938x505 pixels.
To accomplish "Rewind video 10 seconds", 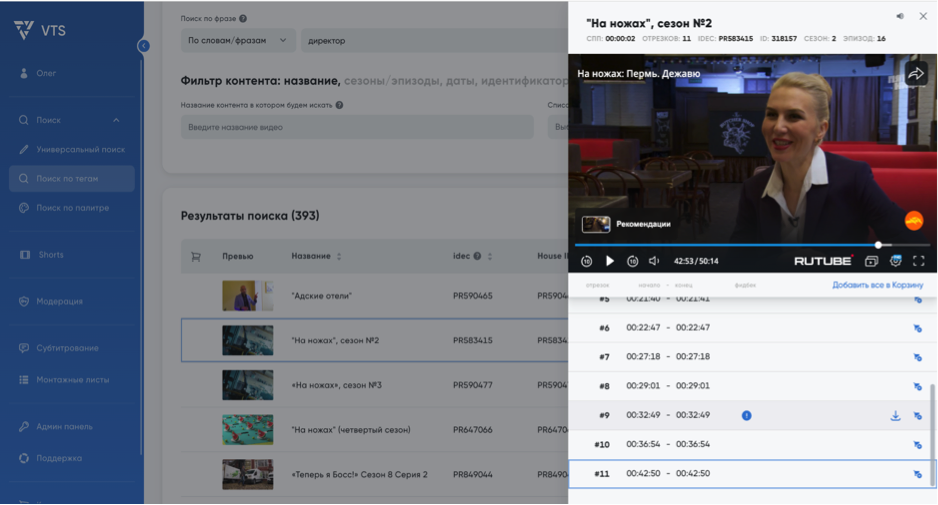I will click(x=587, y=261).
